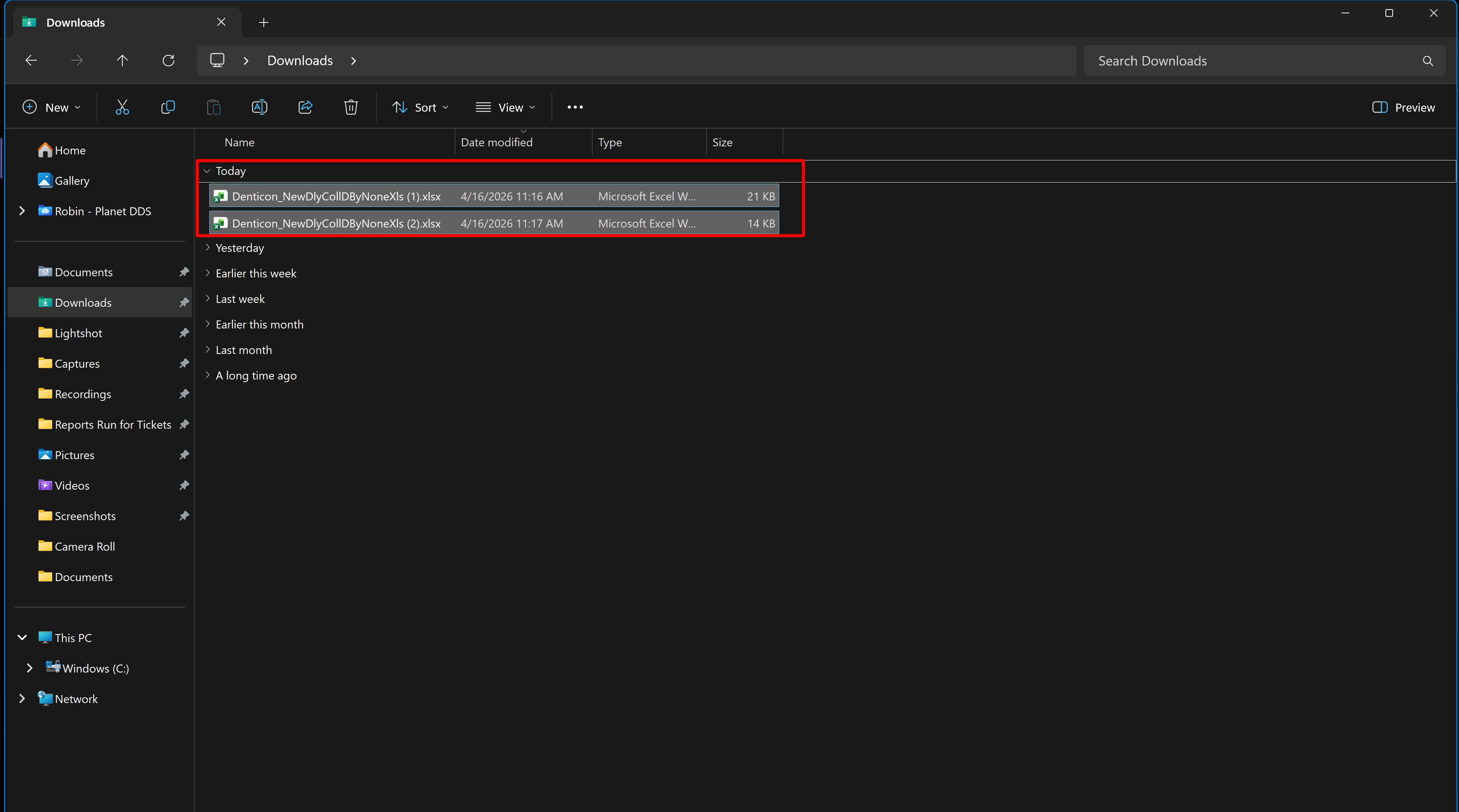
Task: Open Home in the navigation pane
Action: click(62, 150)
